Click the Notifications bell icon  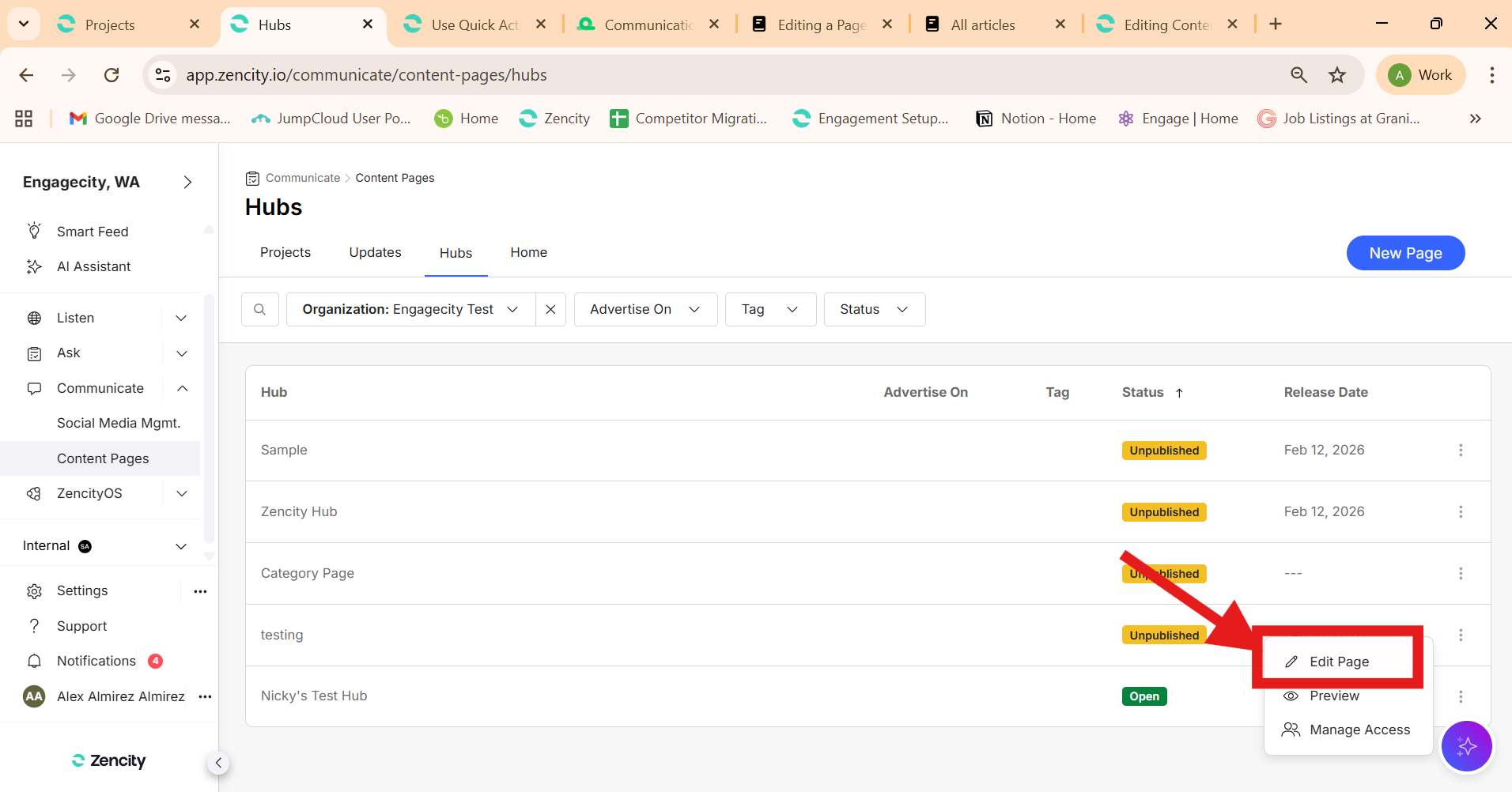click(35, 661)
